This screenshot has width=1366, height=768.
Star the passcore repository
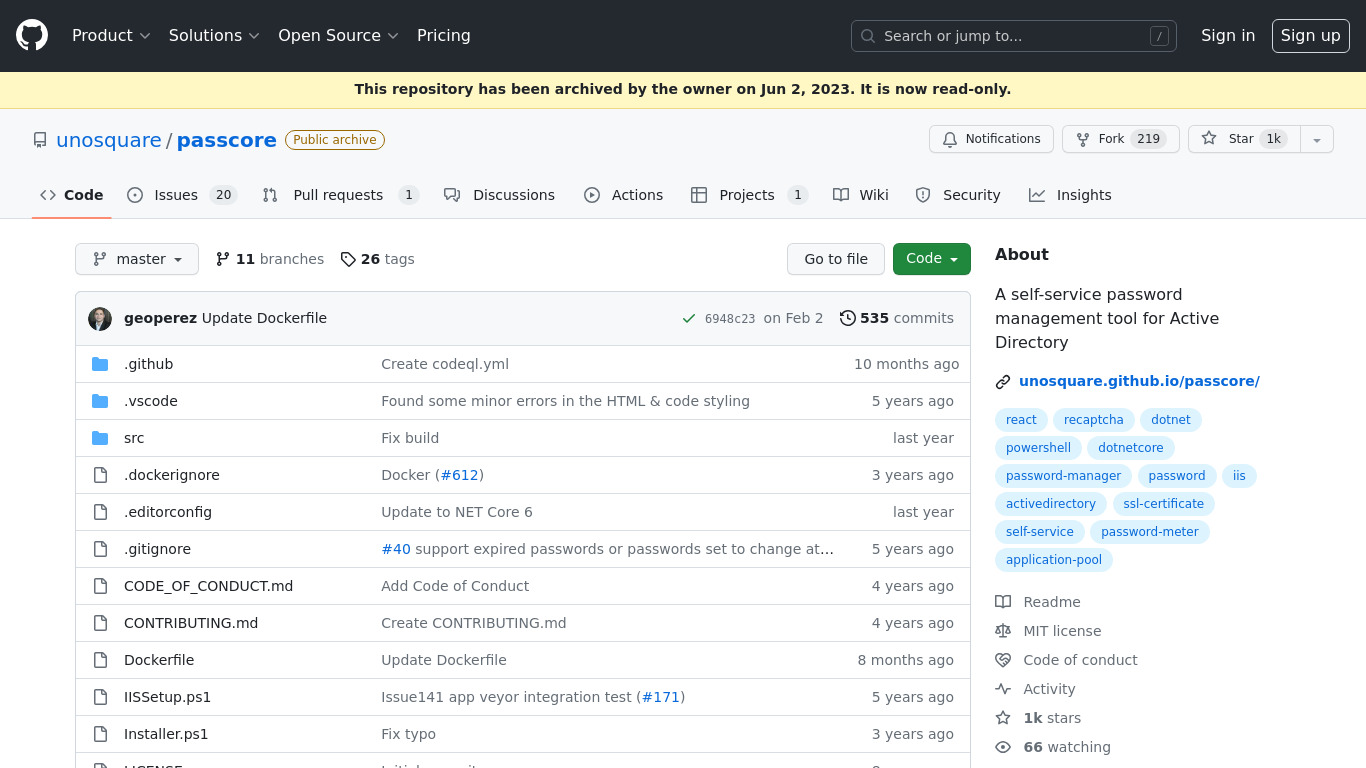1244,139
